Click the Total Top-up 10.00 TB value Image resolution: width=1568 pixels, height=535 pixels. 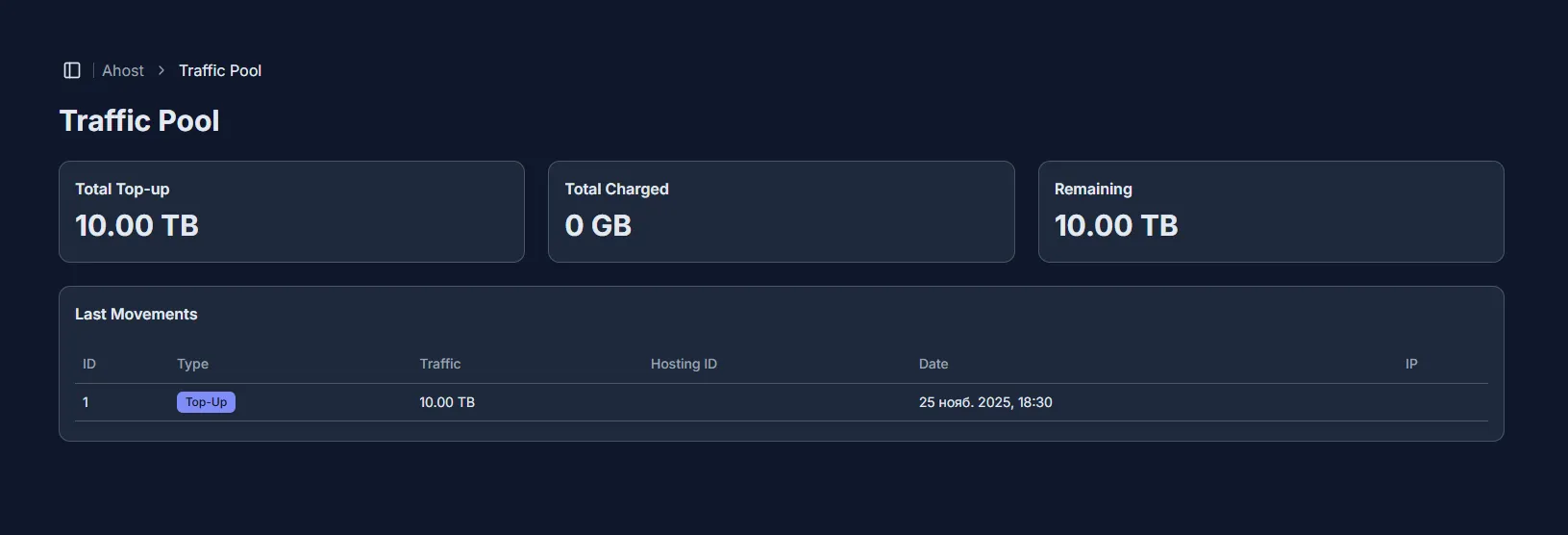pos(137,225)
